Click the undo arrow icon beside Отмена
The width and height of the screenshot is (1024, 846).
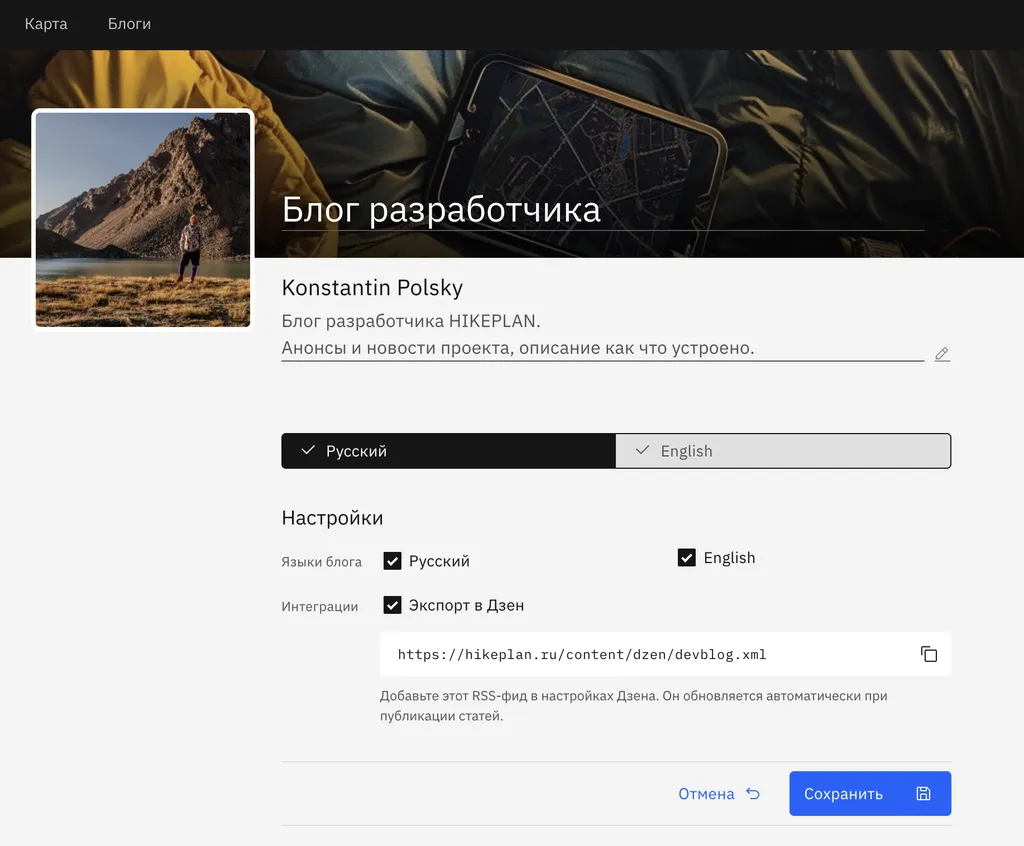click(753, 794)
